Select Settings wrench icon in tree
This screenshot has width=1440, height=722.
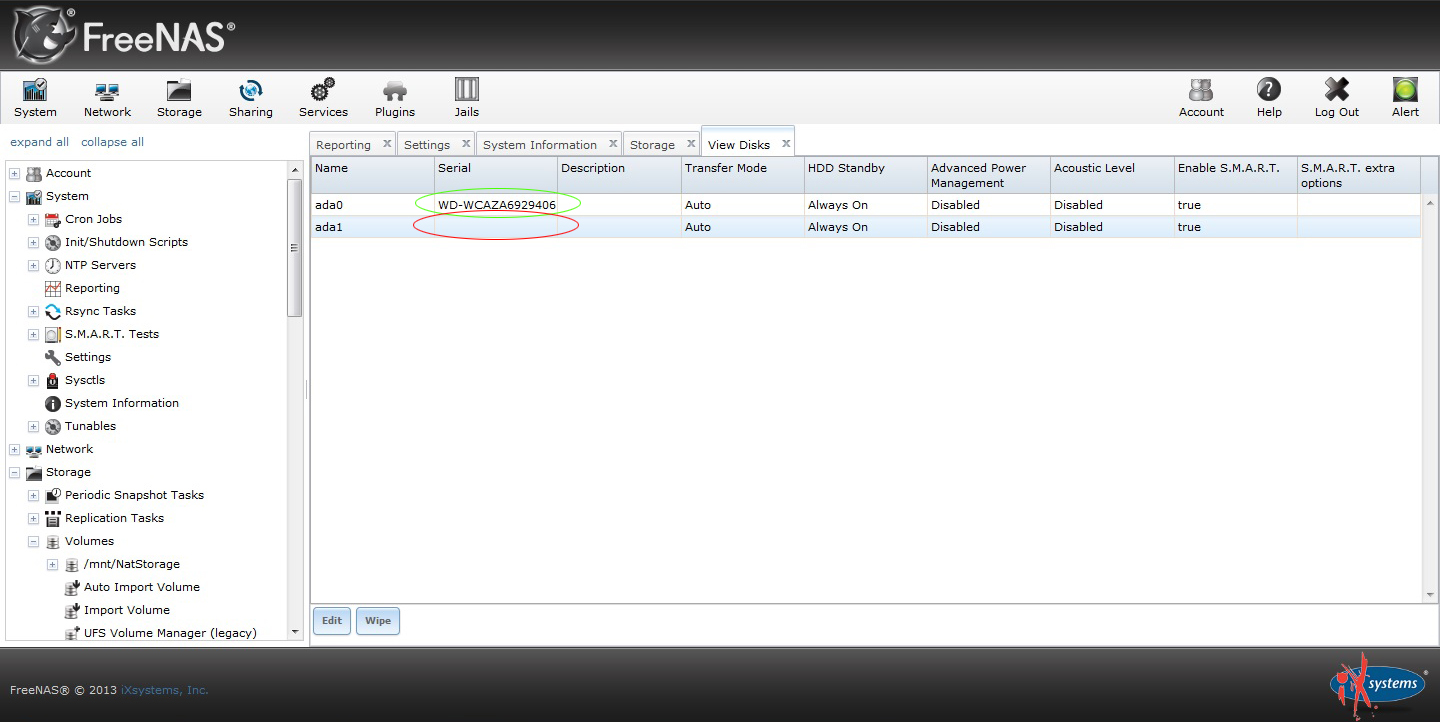click(x=53, y=357)
